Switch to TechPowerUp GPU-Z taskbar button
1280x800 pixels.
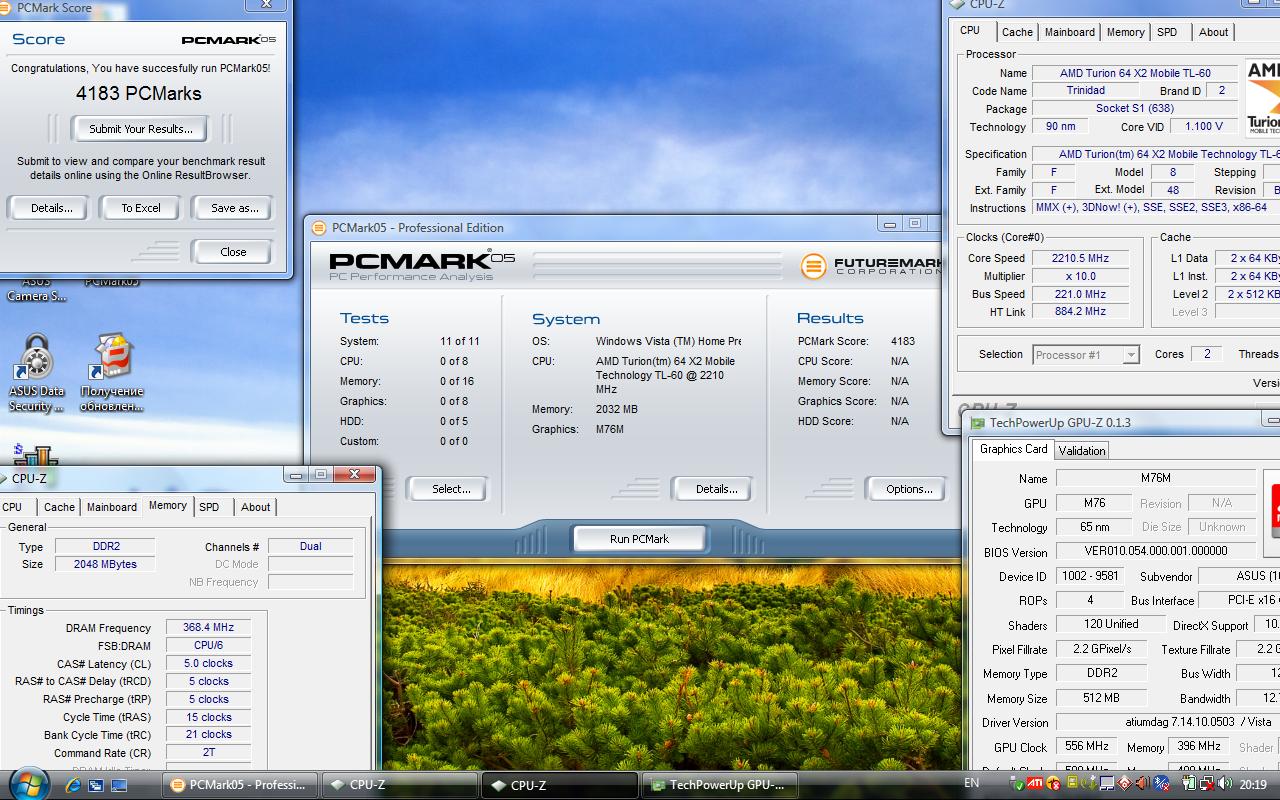pyautogui.click(x=720, y=785)
